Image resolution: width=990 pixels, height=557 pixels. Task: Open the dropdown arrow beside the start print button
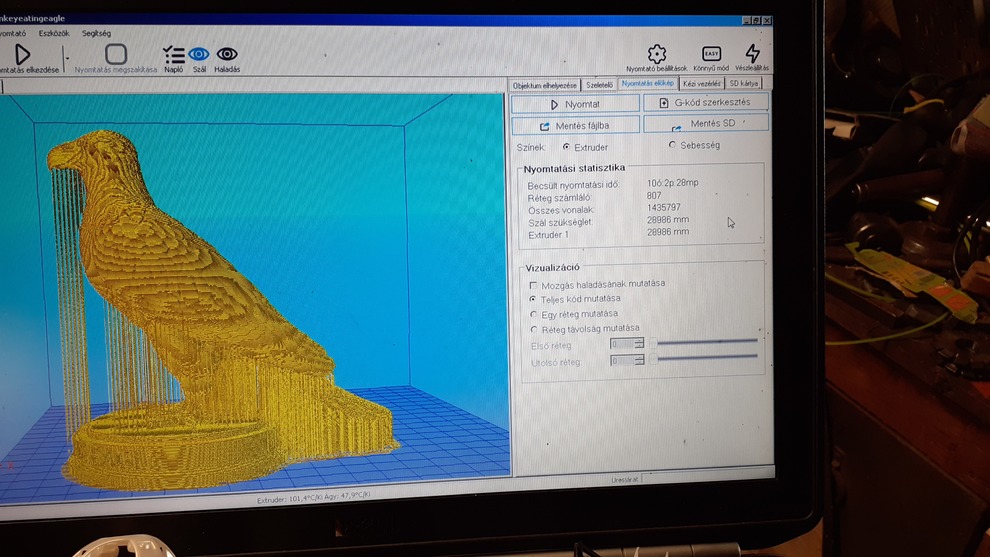pyautogui.click(x=67, y=58)
